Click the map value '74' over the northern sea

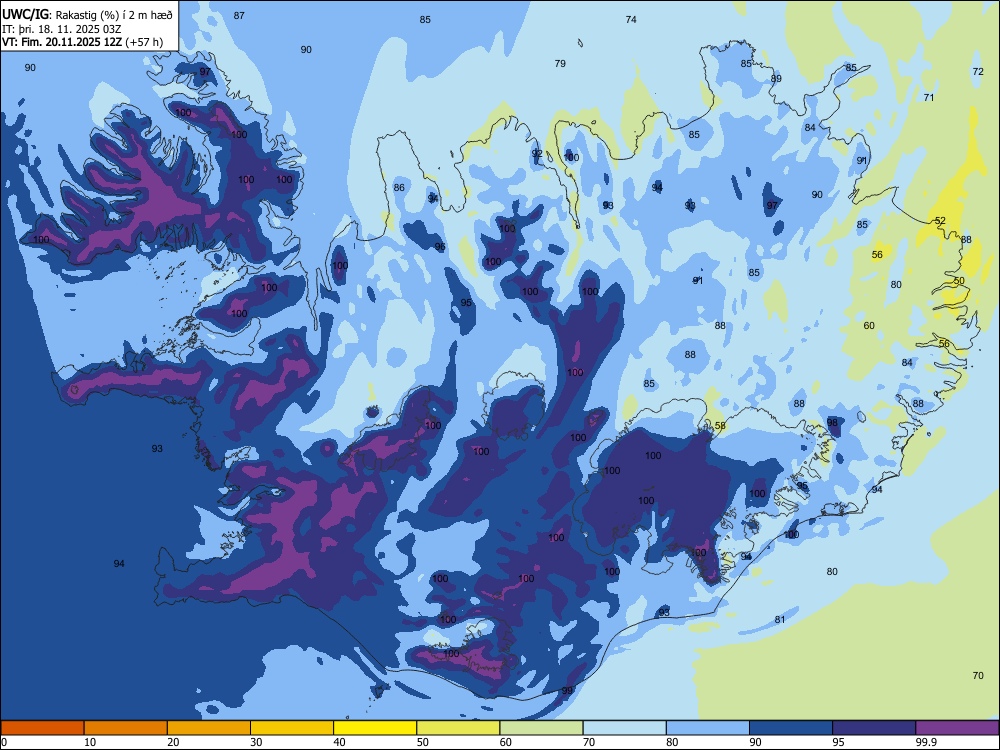631,20
